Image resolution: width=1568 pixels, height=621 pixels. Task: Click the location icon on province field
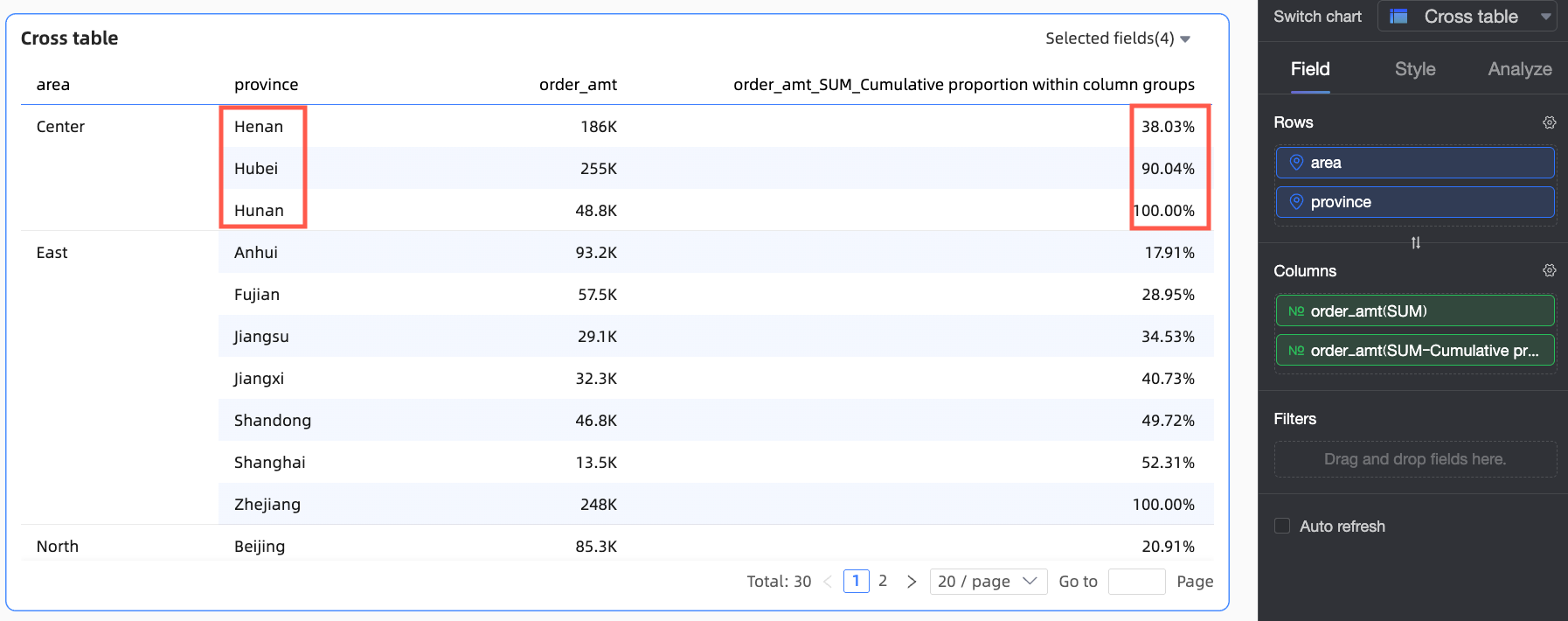pyautogui.click(x=1296, y=202)
